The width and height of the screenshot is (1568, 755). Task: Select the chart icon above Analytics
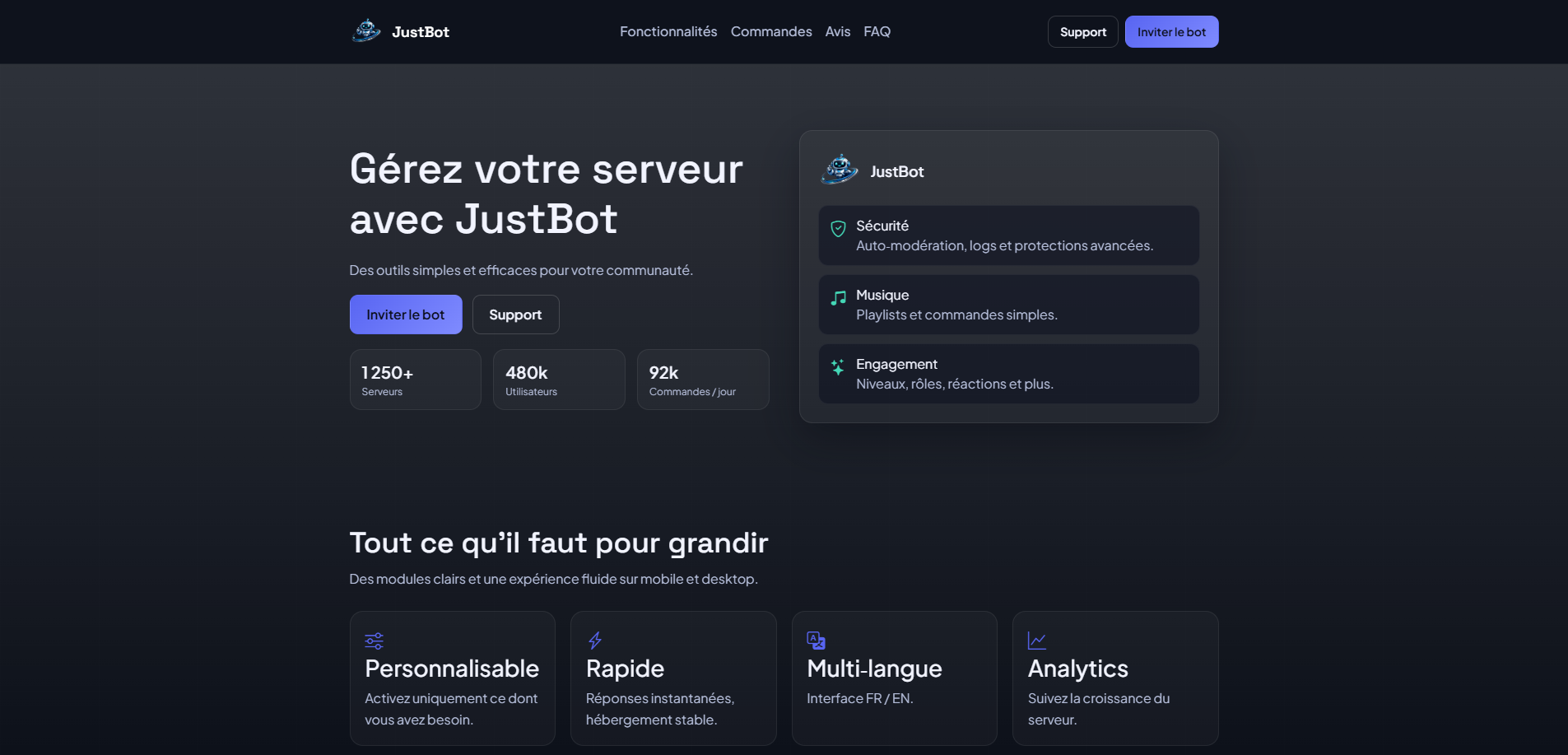tap(1035, 641)
